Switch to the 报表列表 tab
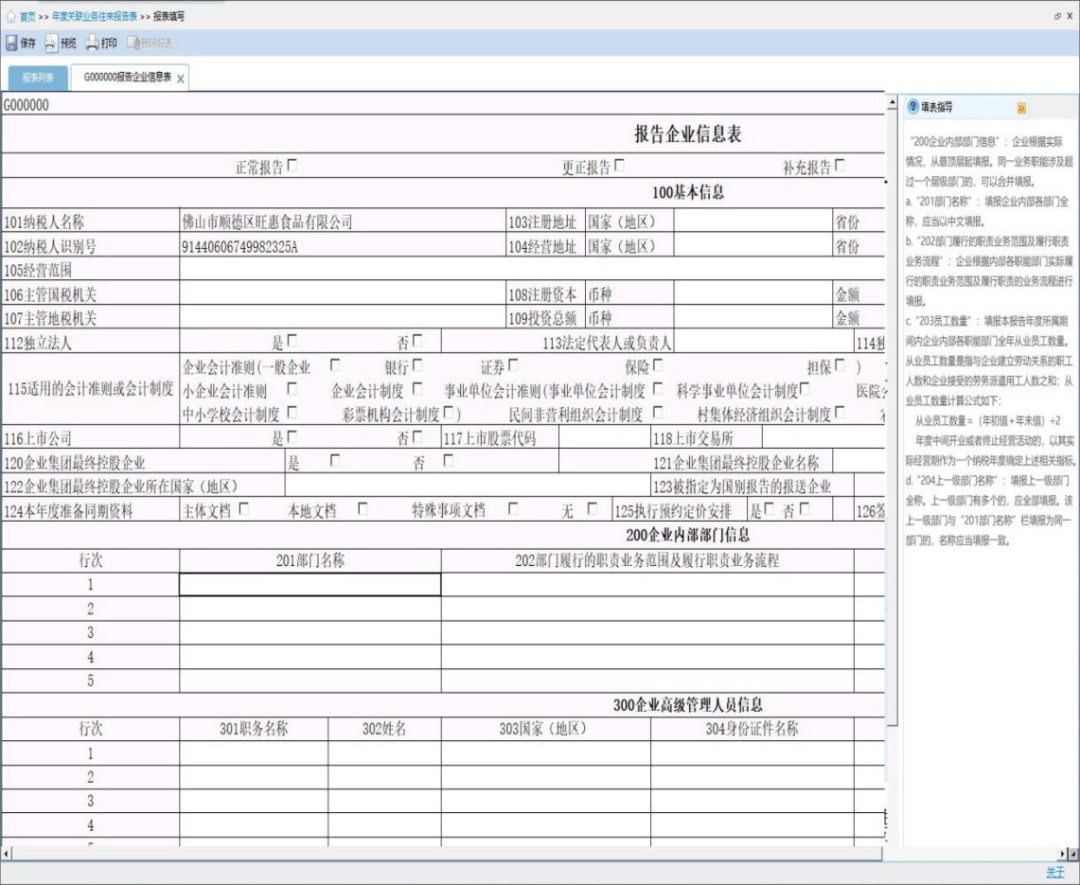1080x885 pixels. pyautogui.click(x=38, y=78)
